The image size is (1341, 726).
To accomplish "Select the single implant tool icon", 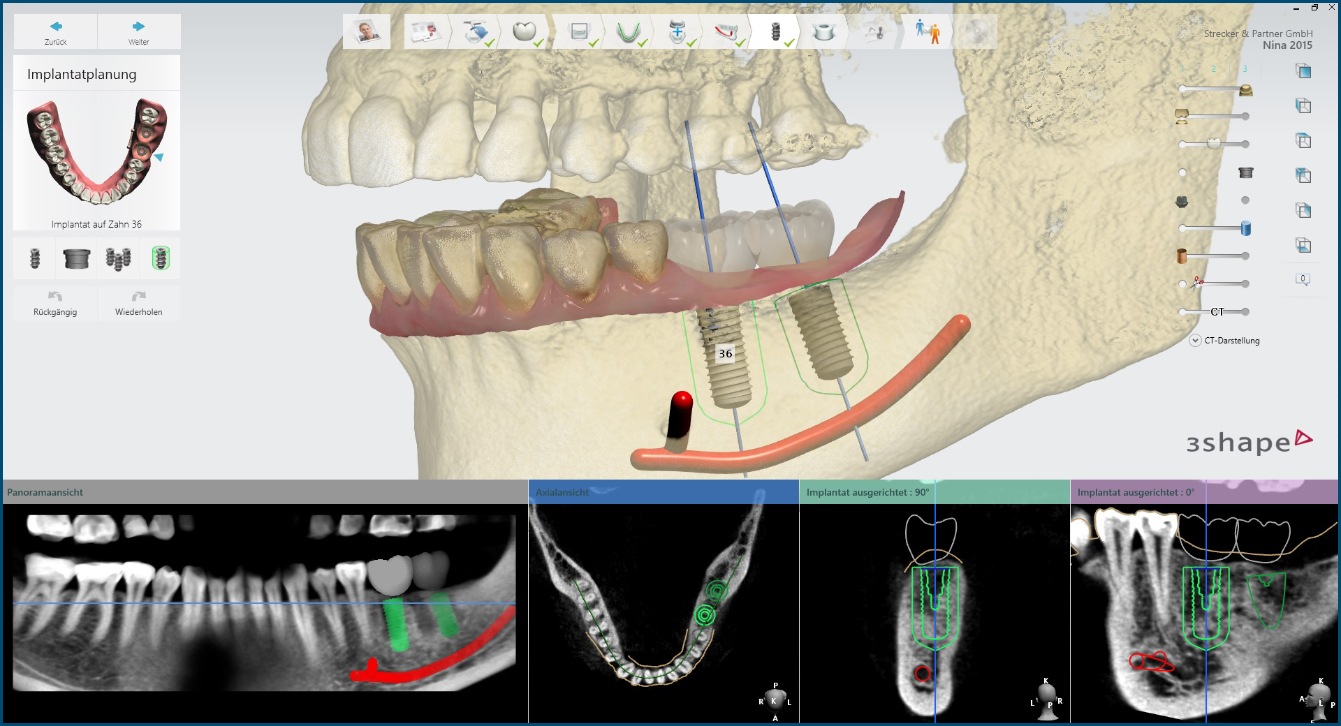I will [x=34, y=259].
